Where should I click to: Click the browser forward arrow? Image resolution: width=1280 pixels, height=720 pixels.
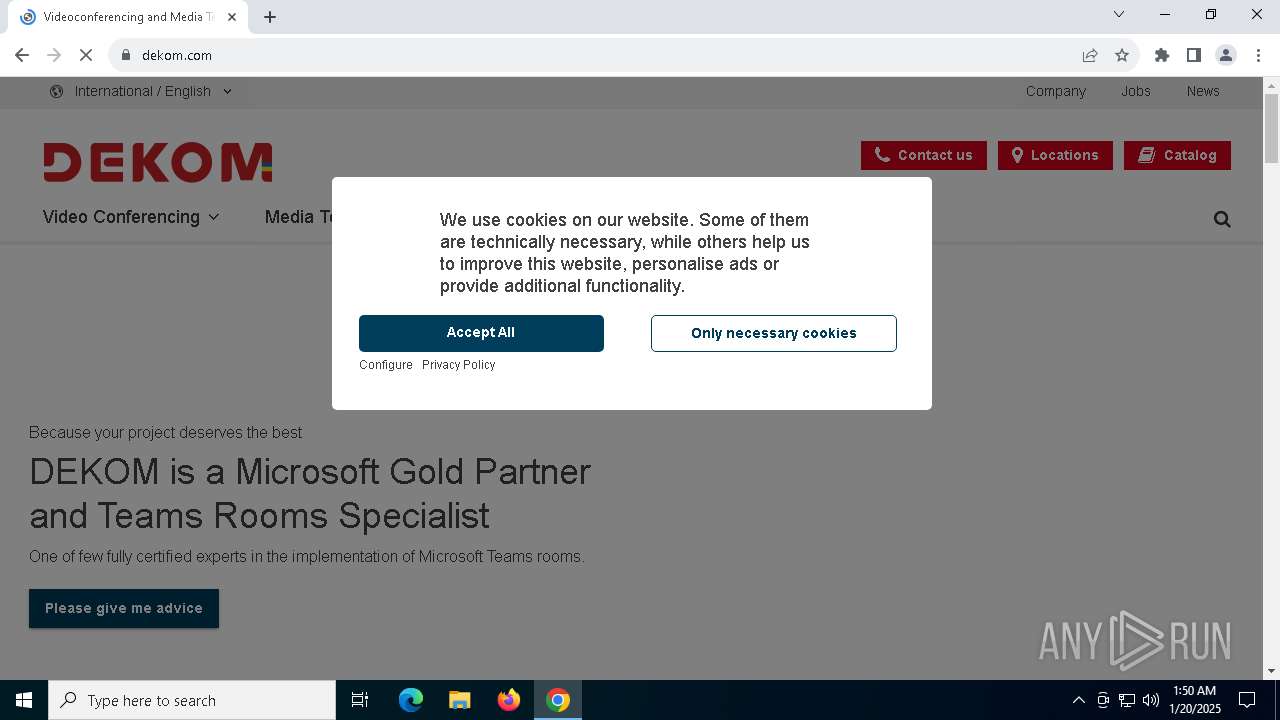(54, 55)
